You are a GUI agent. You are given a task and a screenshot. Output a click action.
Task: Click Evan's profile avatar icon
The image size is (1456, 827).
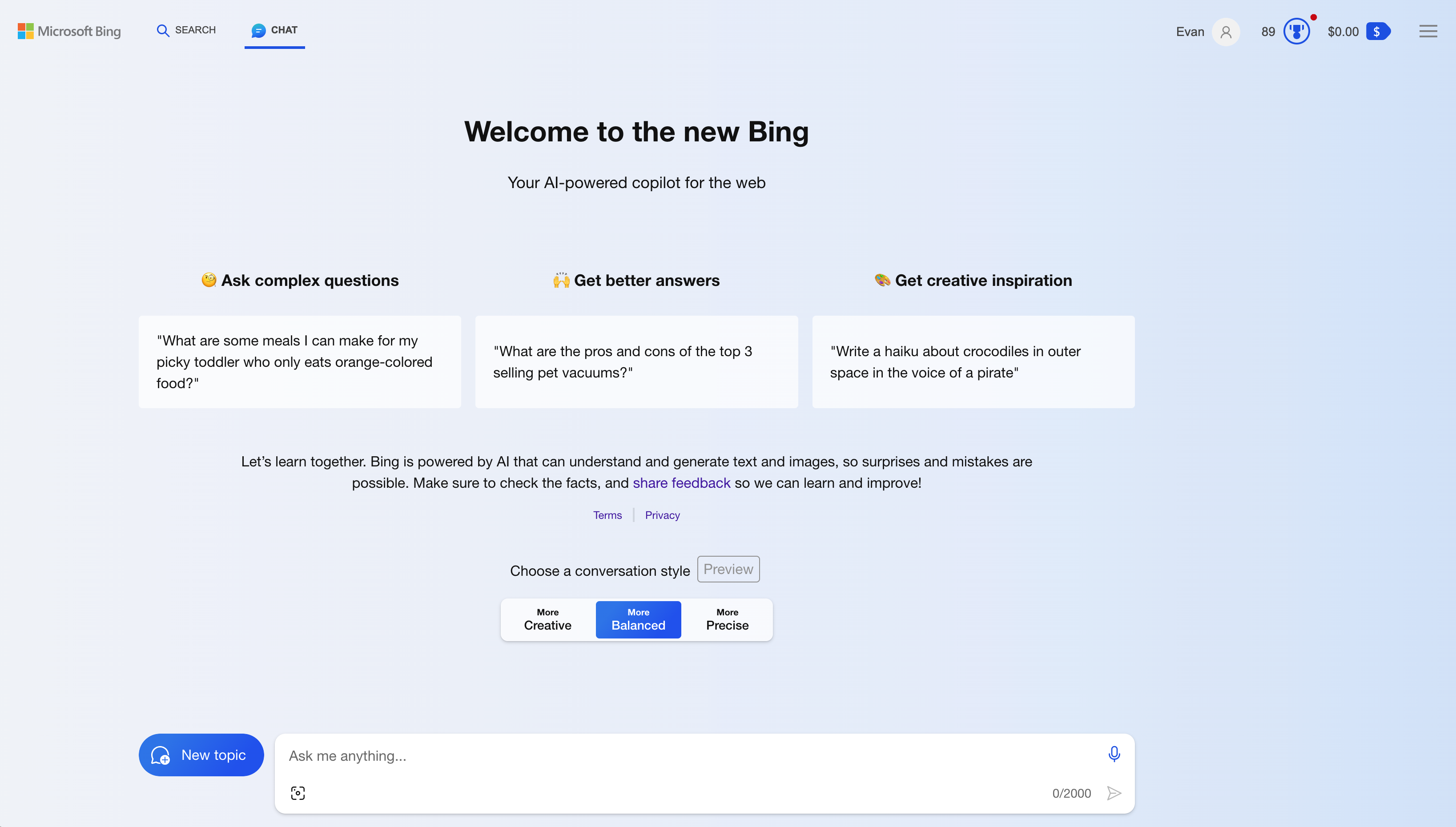[x=1225, y=32]
